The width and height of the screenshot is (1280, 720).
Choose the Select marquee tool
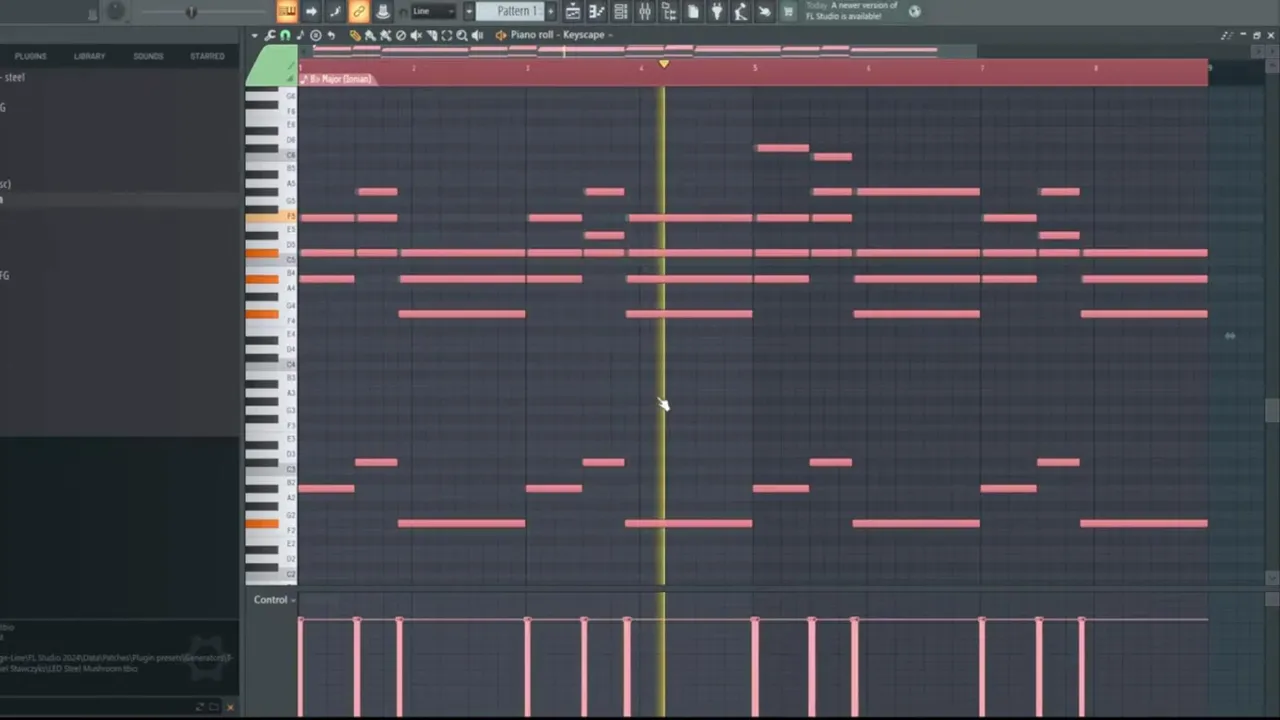[447, 35]
